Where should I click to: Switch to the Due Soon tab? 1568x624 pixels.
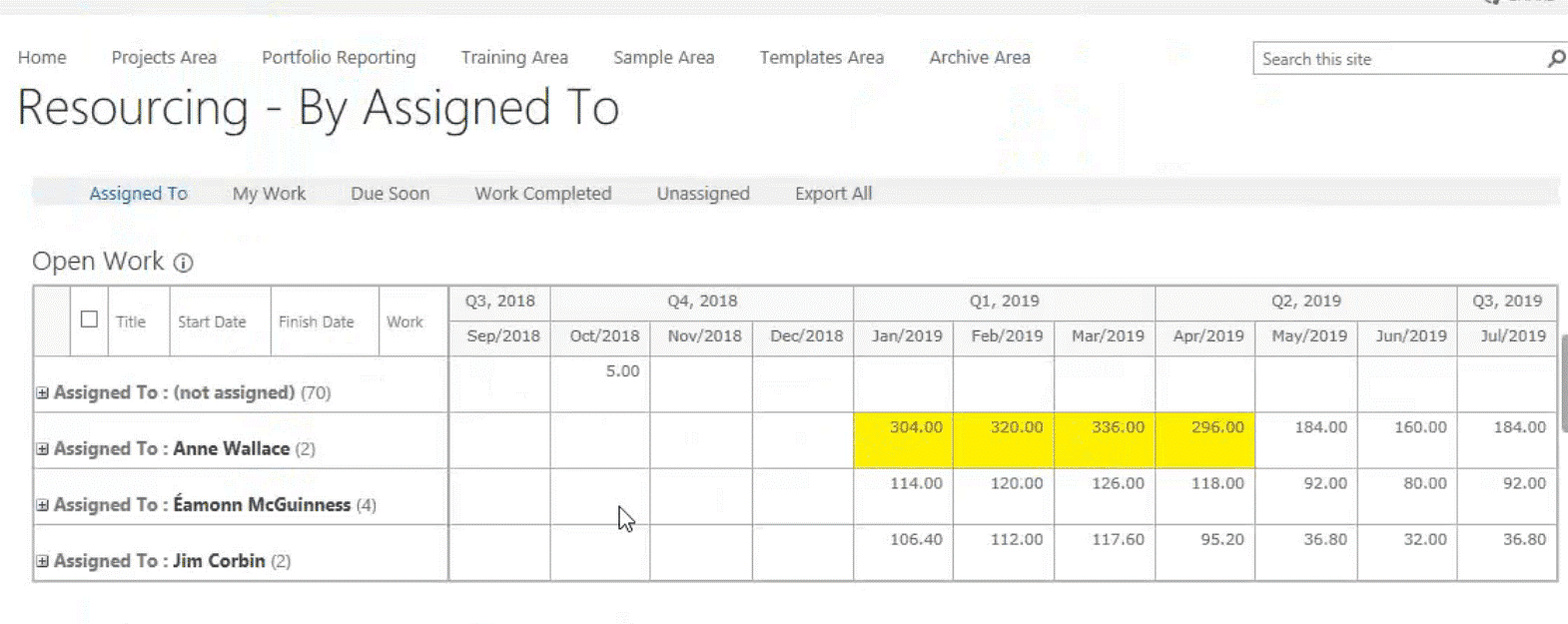390,194
